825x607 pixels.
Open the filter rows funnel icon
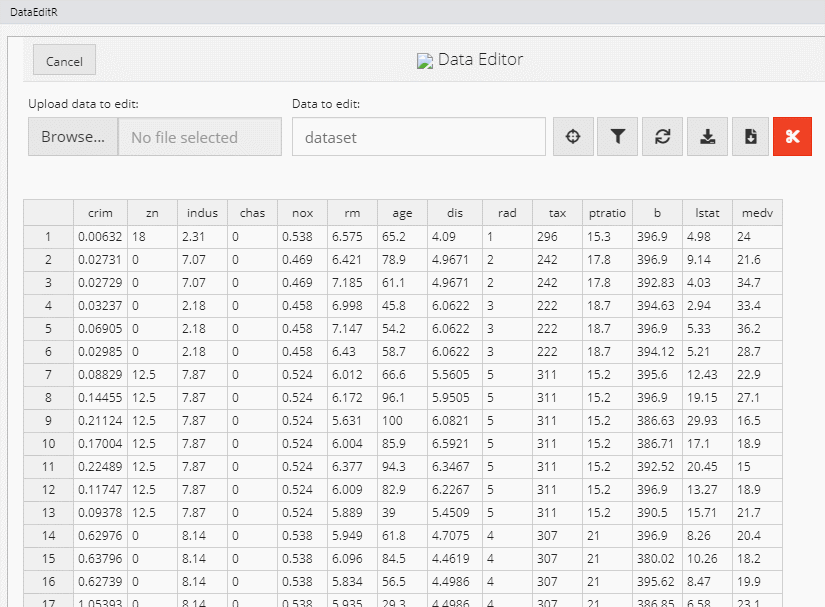(x=618, y=137)
